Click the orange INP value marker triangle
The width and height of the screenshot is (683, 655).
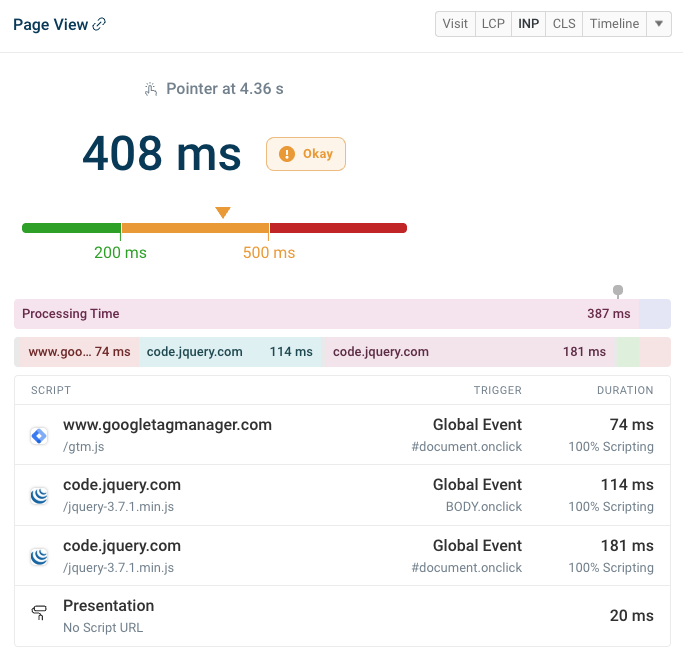tap(223, 212)
